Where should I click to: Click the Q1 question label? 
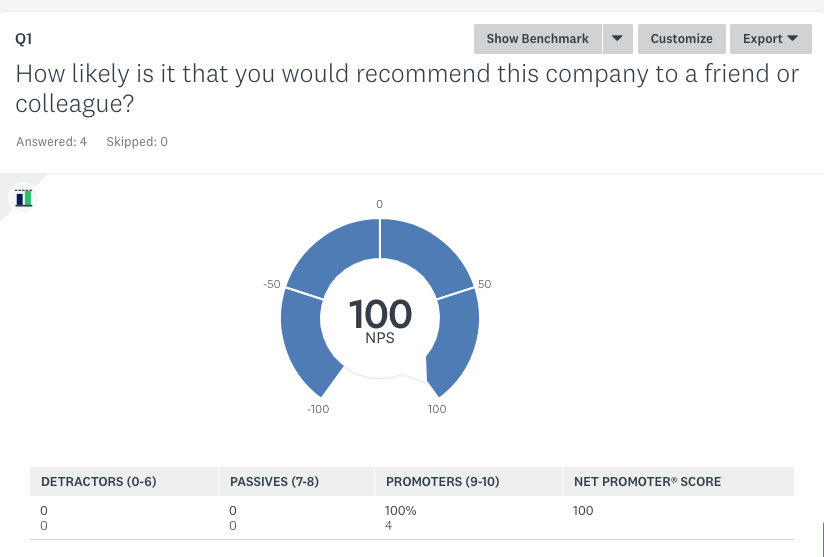pos(24,39)
